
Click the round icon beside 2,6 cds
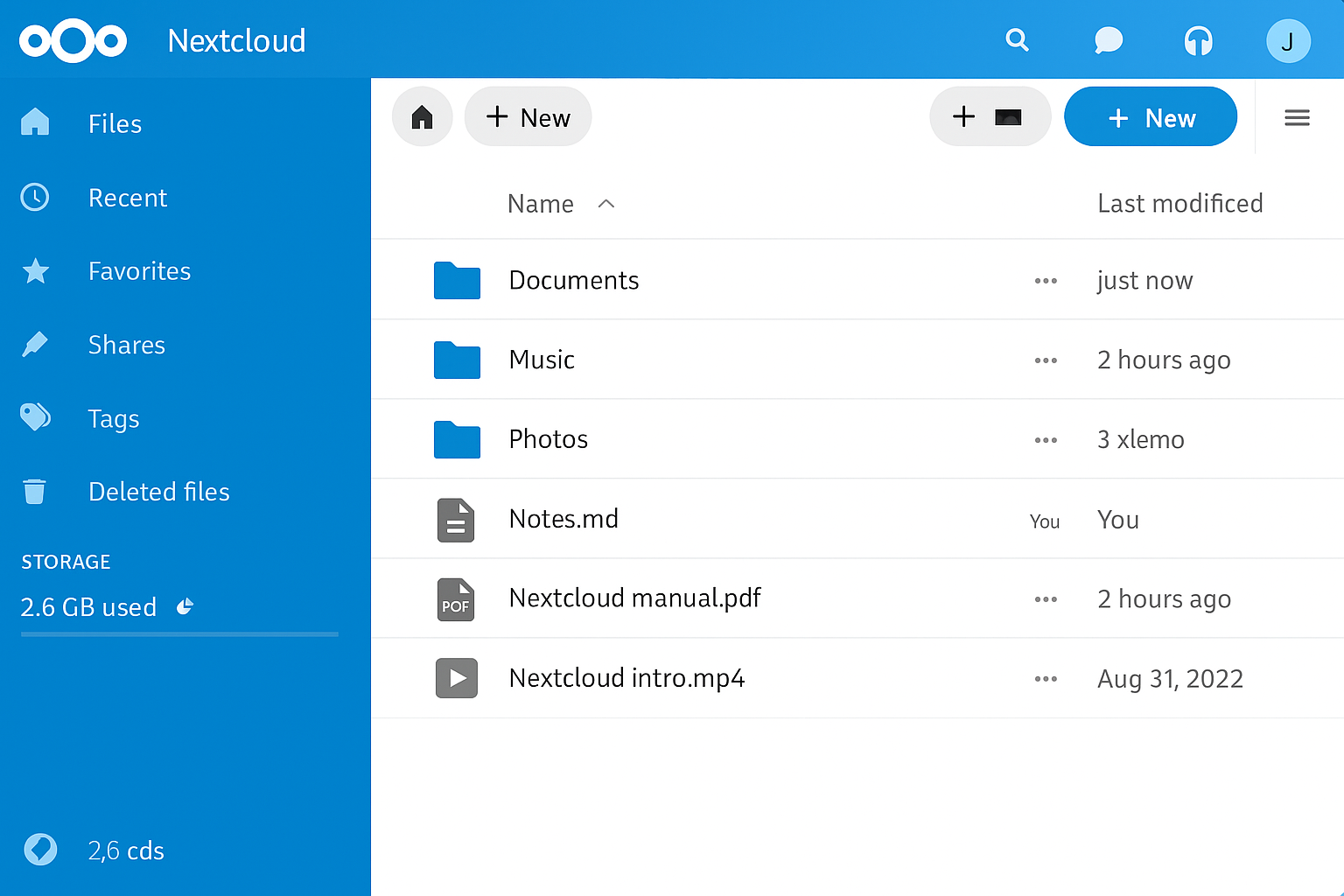click(40, 849)
